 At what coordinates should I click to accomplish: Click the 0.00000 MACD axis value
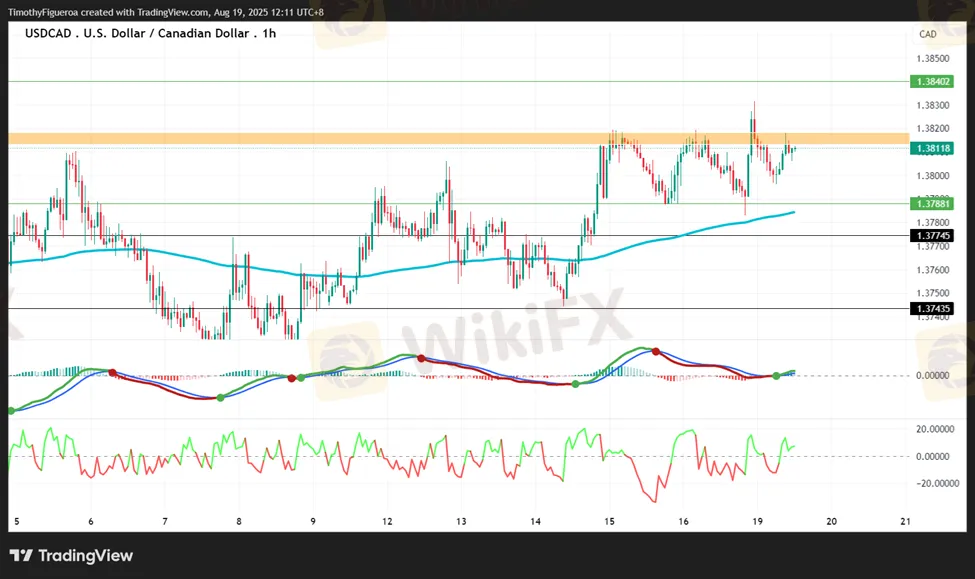coord(931,376)
